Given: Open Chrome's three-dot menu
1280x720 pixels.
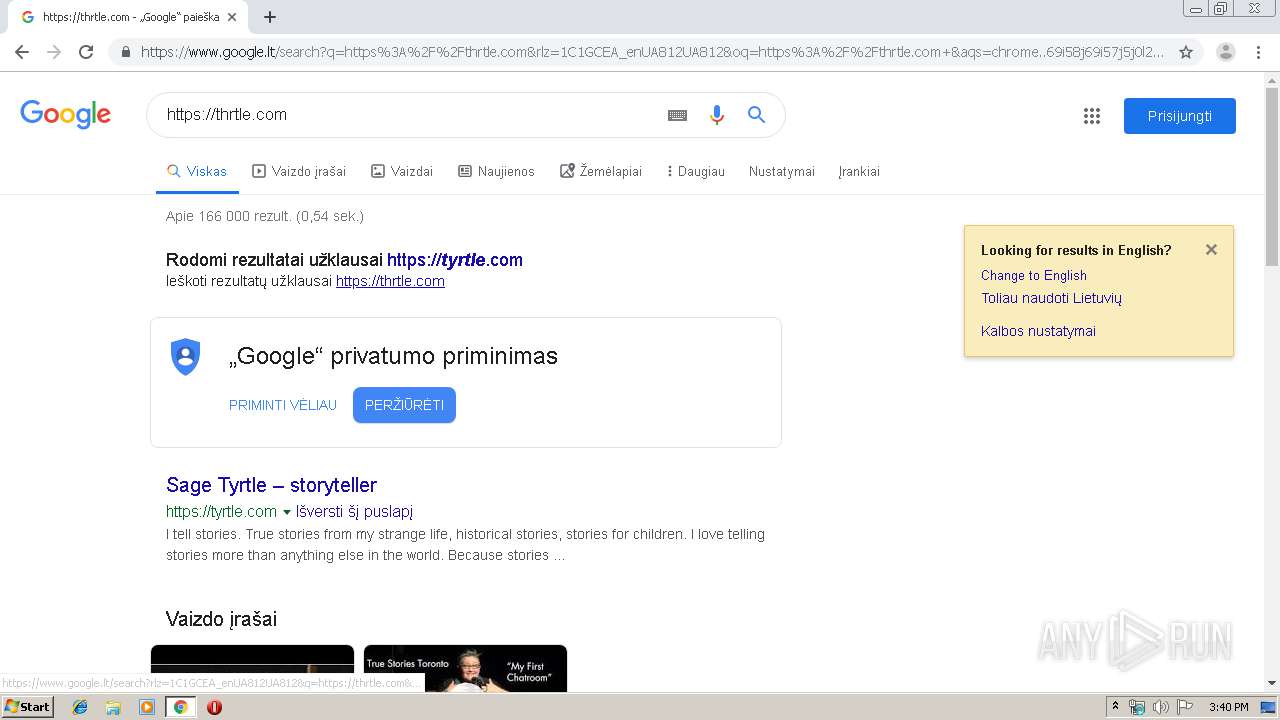Looking at the screenshot, I should click(1259, 52).
